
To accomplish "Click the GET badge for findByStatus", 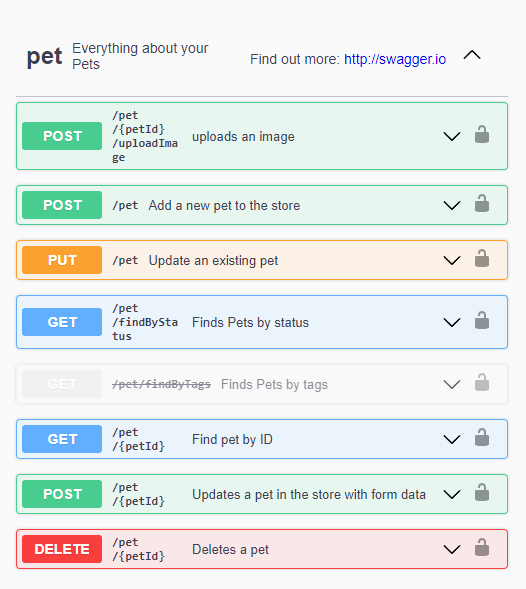I will click(62, 322).
